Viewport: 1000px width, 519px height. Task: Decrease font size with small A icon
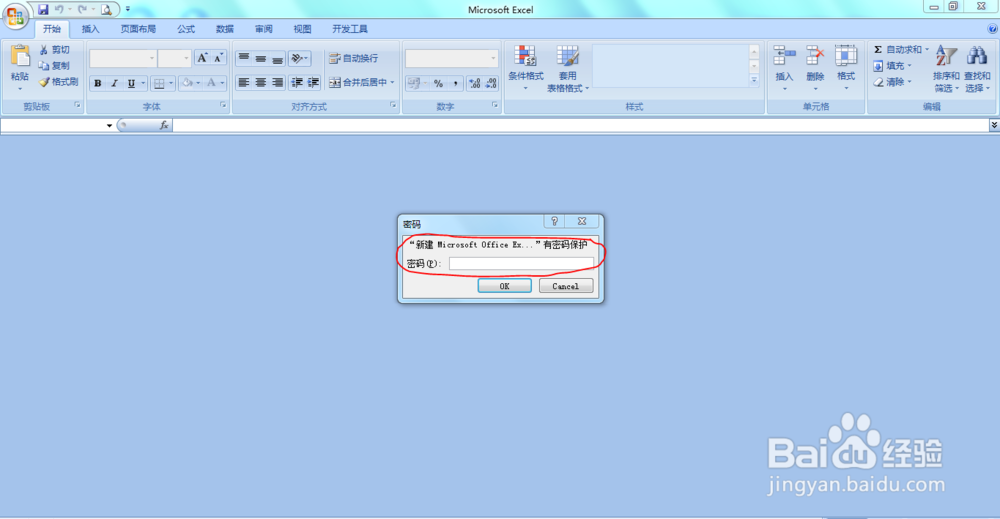point(218,58)
